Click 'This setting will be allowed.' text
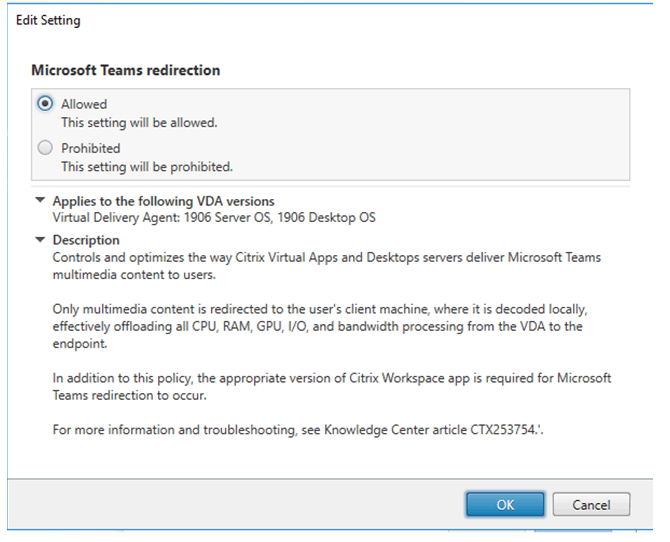The height and width of the screenshot is (542, 670). [x=139, y=123]
